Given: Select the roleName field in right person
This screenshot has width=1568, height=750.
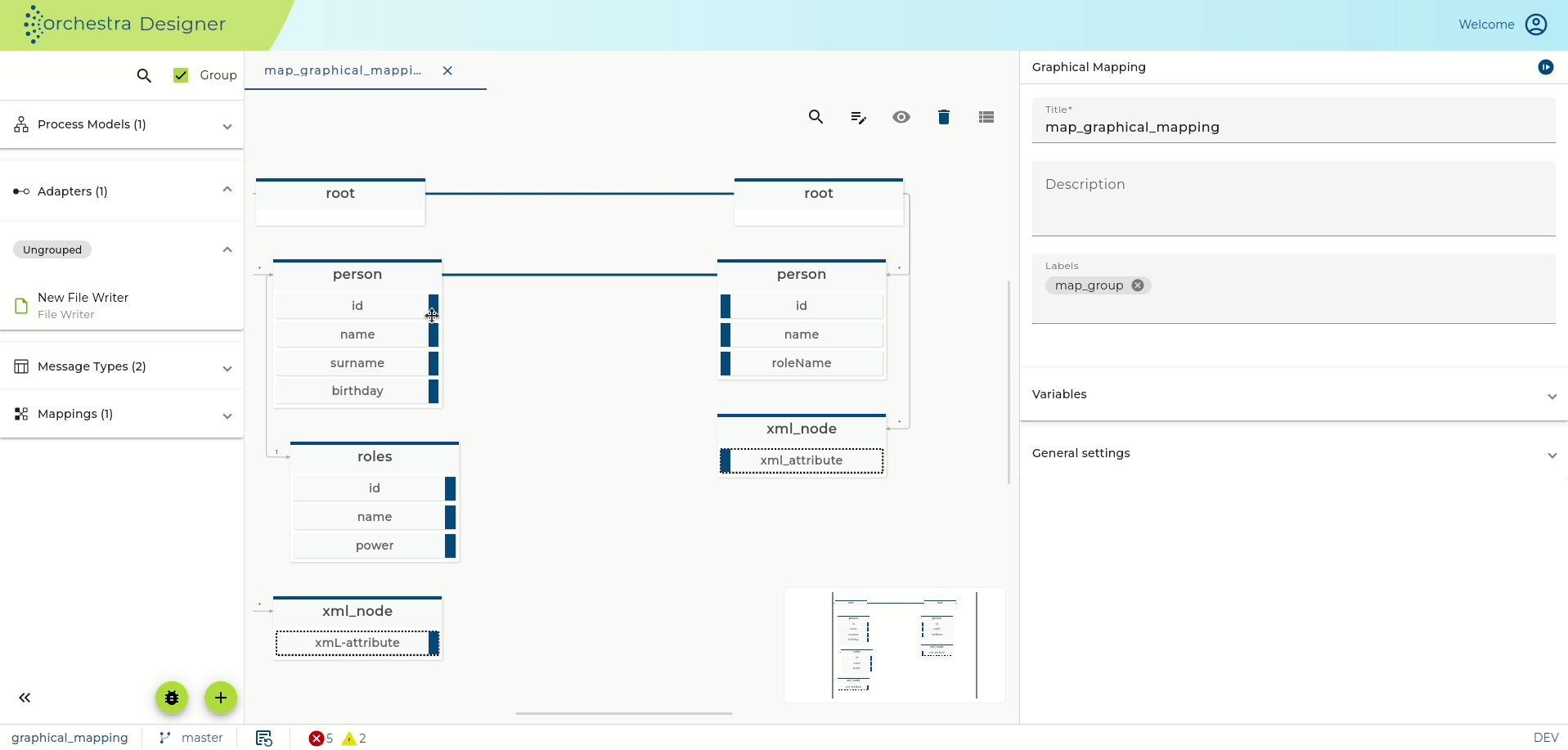Looking at the screenshot, I should click(x=802, y=363).
